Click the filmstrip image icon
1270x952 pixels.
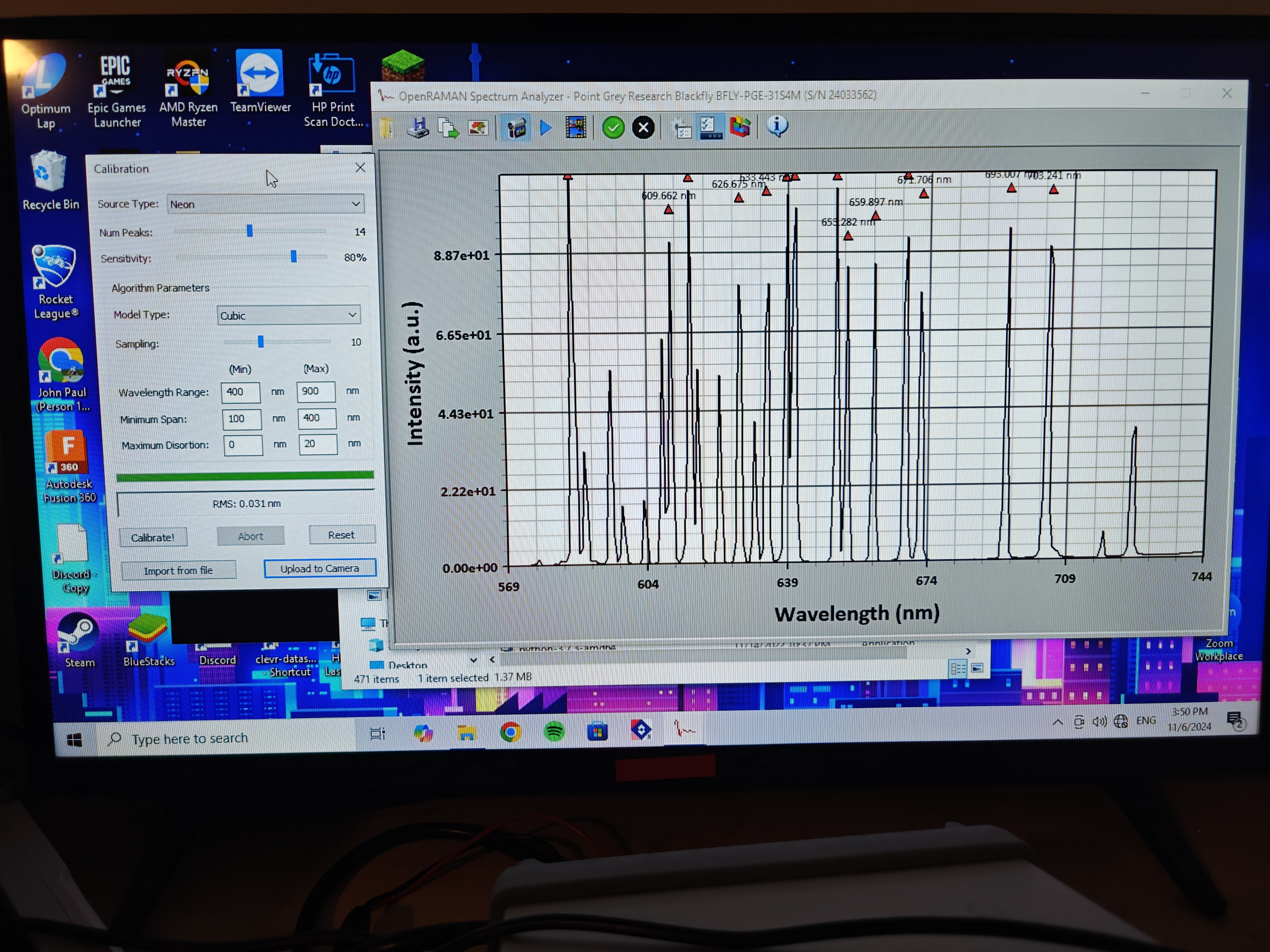pos(576,127)
